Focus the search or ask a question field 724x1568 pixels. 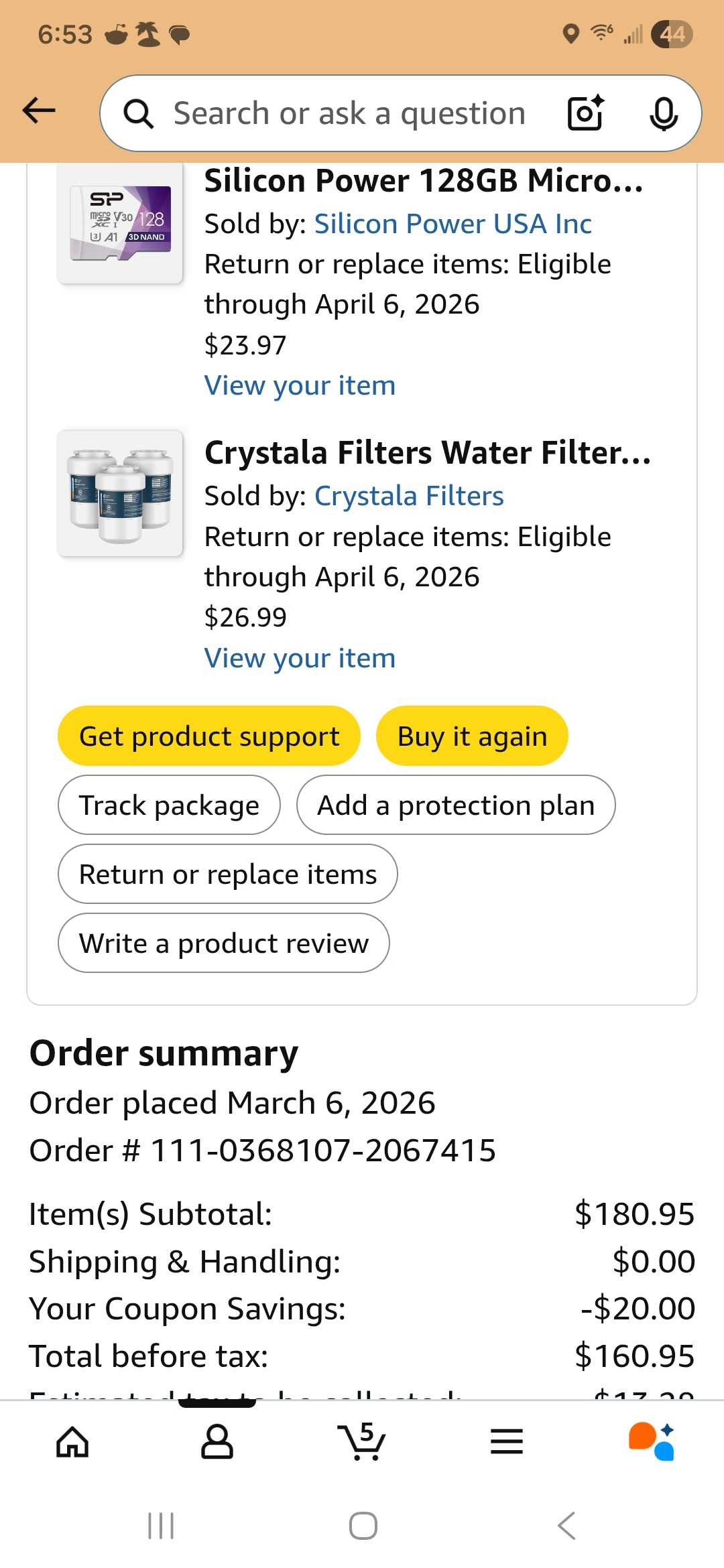coord(349,114)
